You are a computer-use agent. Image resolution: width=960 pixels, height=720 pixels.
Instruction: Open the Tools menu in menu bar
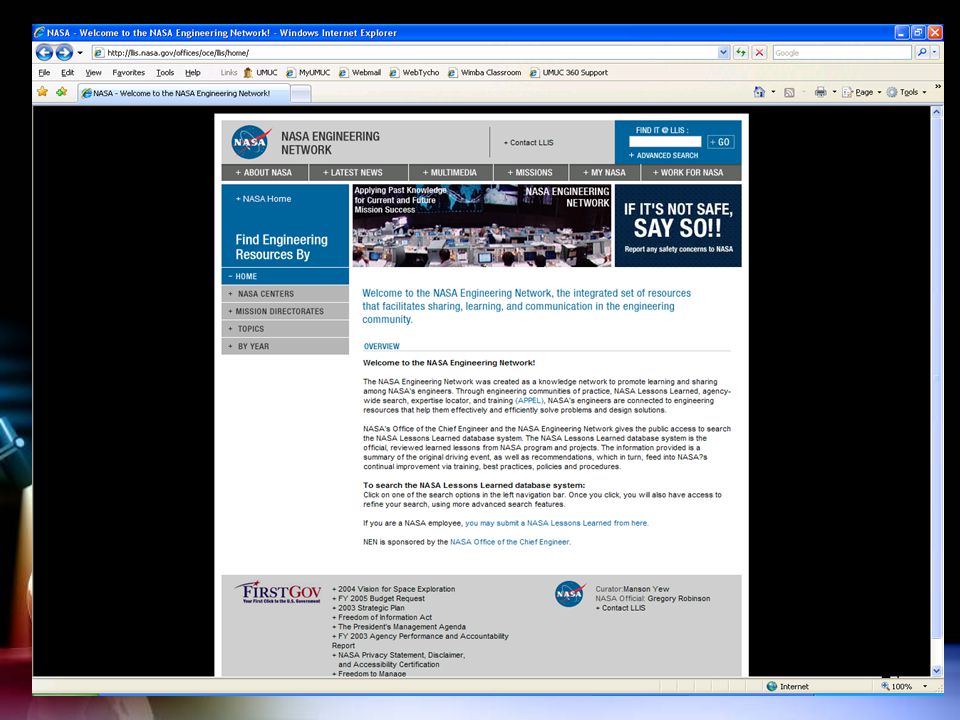165,72
